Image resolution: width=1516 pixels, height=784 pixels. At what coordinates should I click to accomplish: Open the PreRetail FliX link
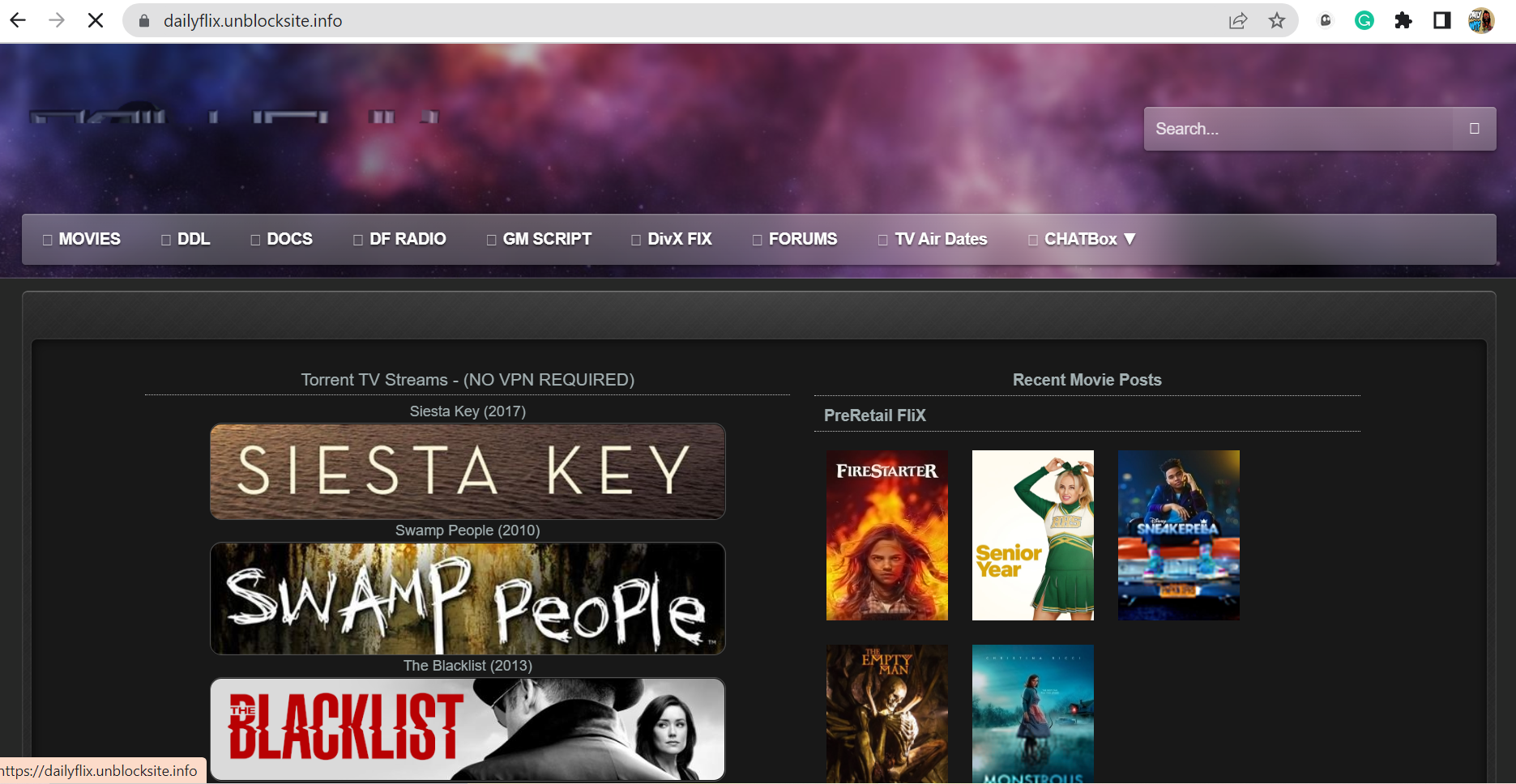874,415
